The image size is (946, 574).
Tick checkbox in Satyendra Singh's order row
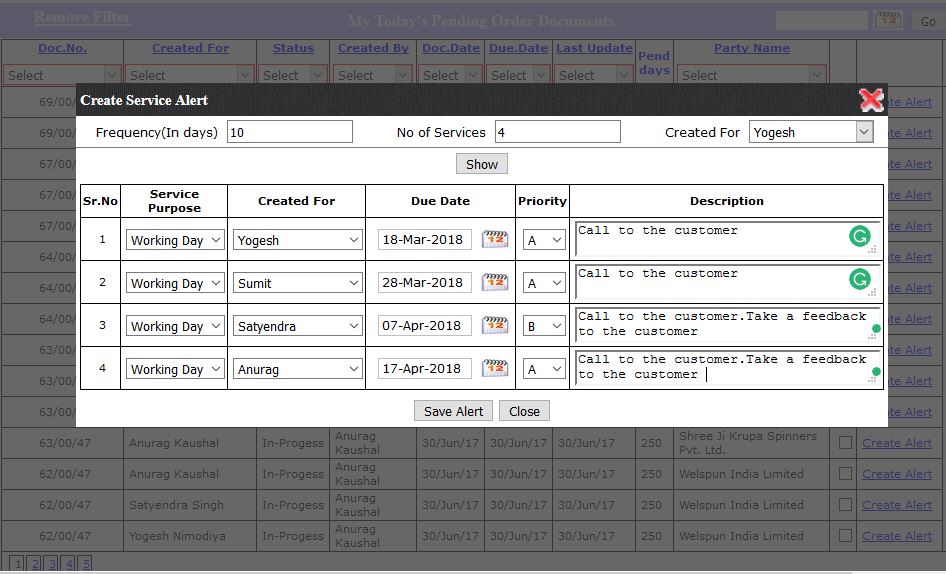[845, 505]
